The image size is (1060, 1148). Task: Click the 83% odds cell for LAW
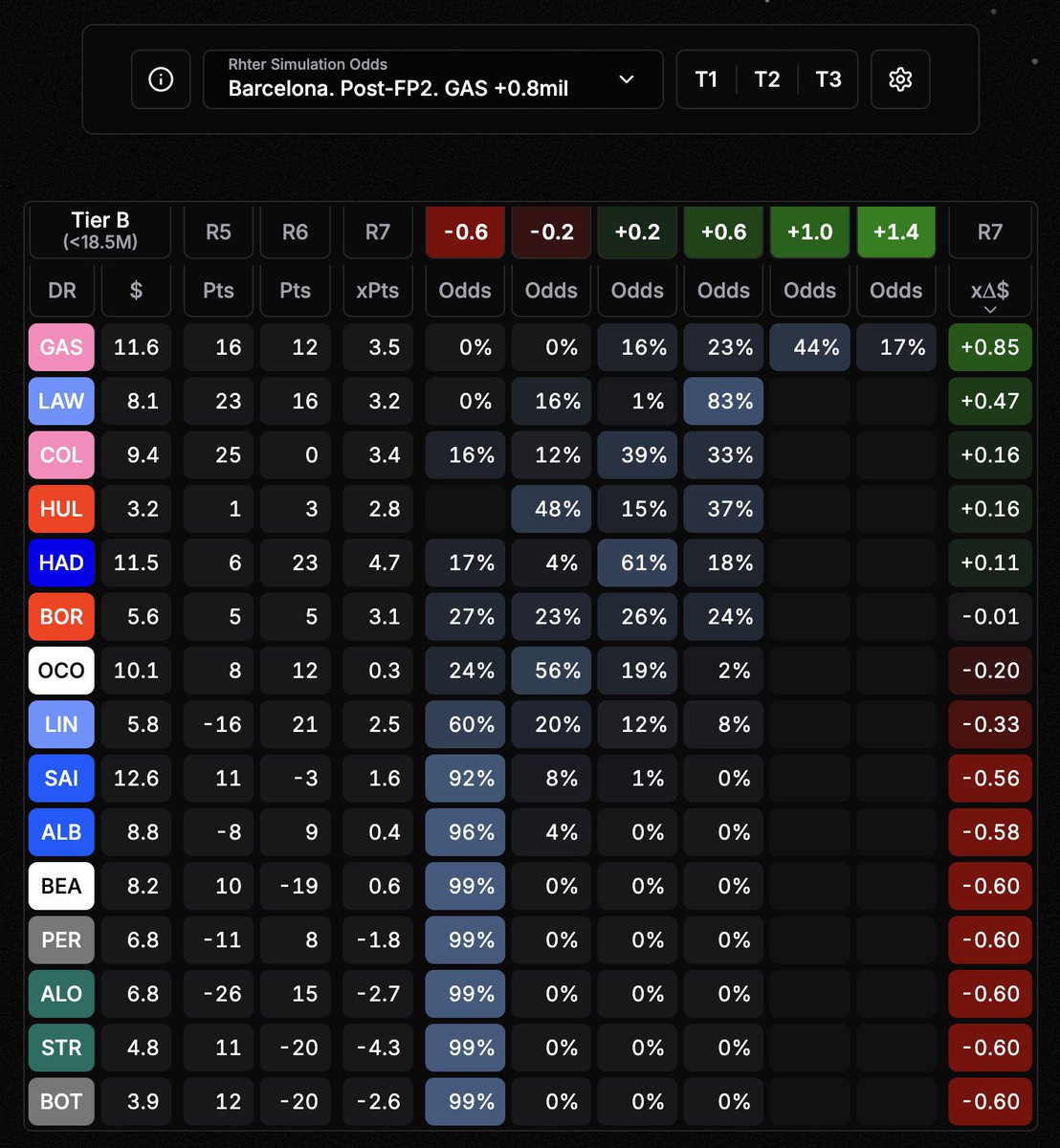723,401
